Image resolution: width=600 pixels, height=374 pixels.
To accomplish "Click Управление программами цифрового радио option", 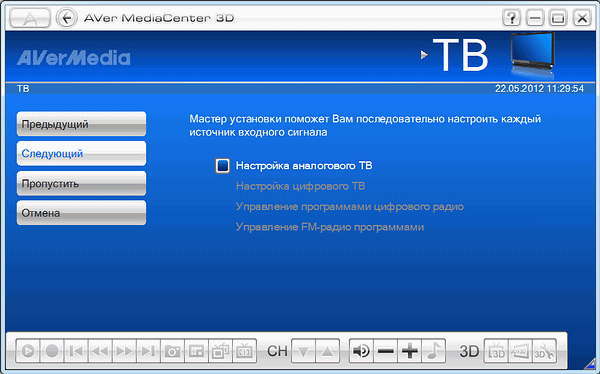I will 350,207.
